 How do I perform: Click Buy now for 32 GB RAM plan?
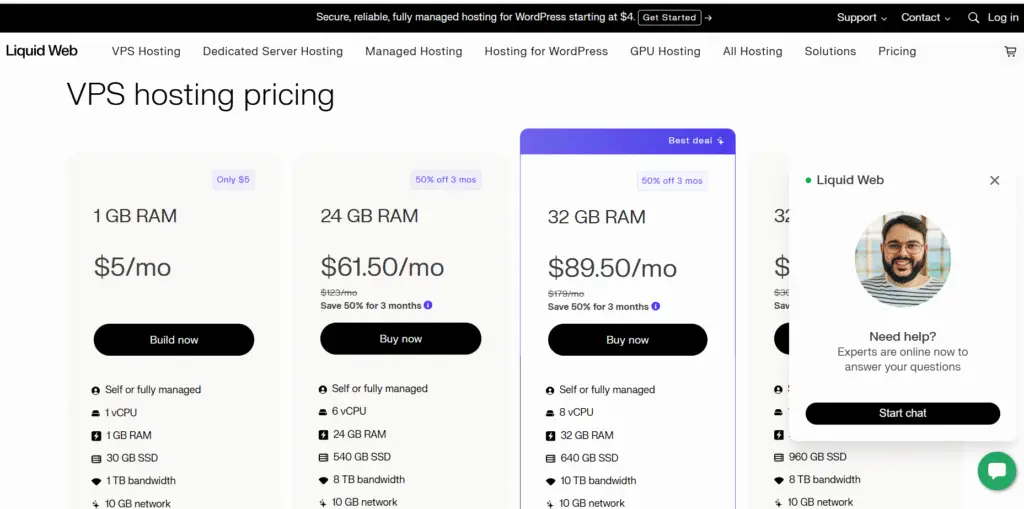(627, 340)
